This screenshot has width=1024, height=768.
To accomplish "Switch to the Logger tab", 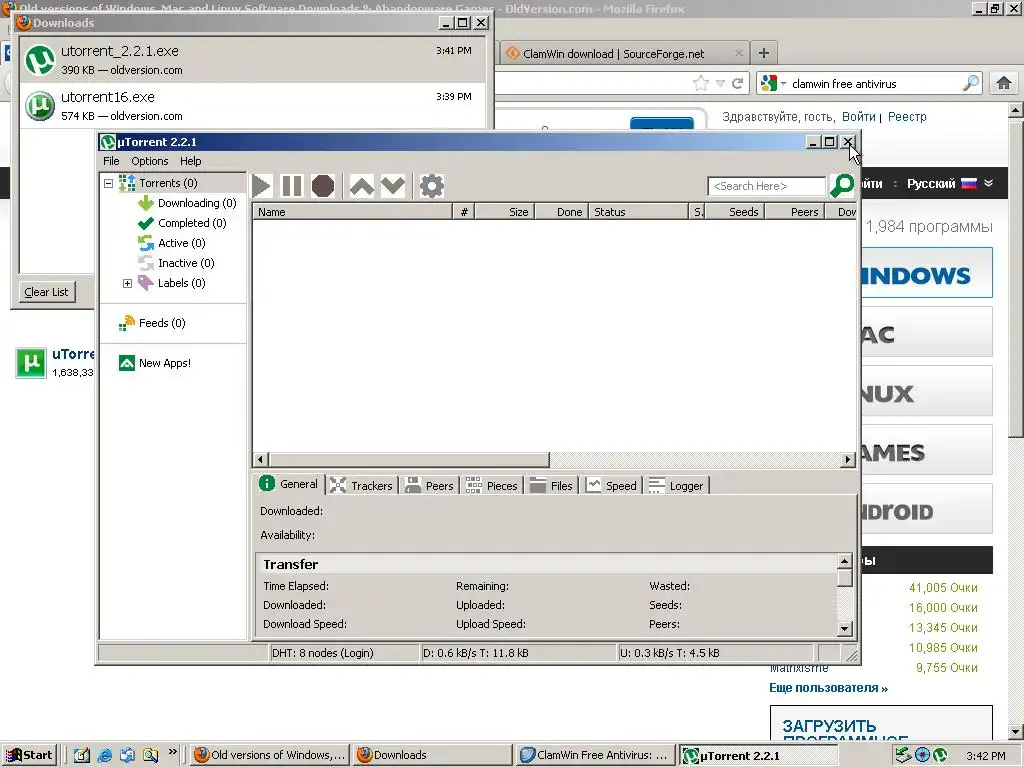I will tap(676, 486).
